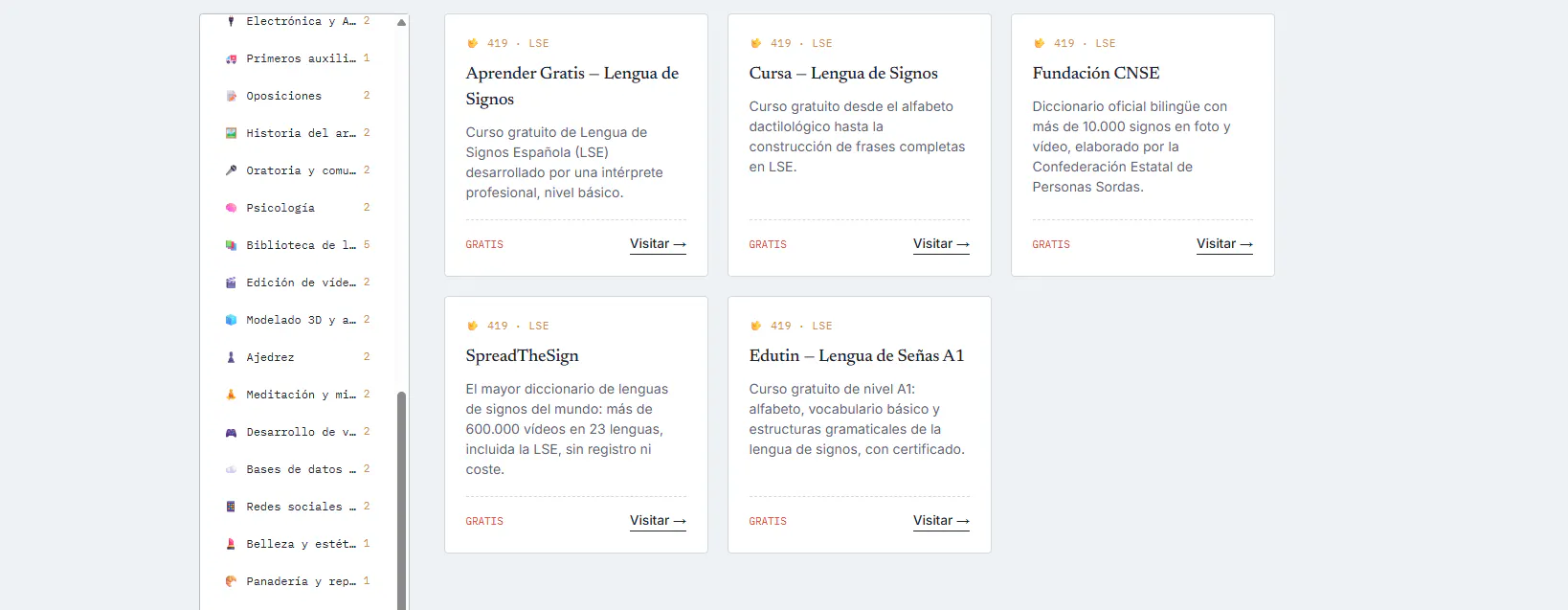Image resolution: width=1568 pixels, height=610 pixels.
Task: Click the Panadería croissant icon
Action: tap(231, 581)
